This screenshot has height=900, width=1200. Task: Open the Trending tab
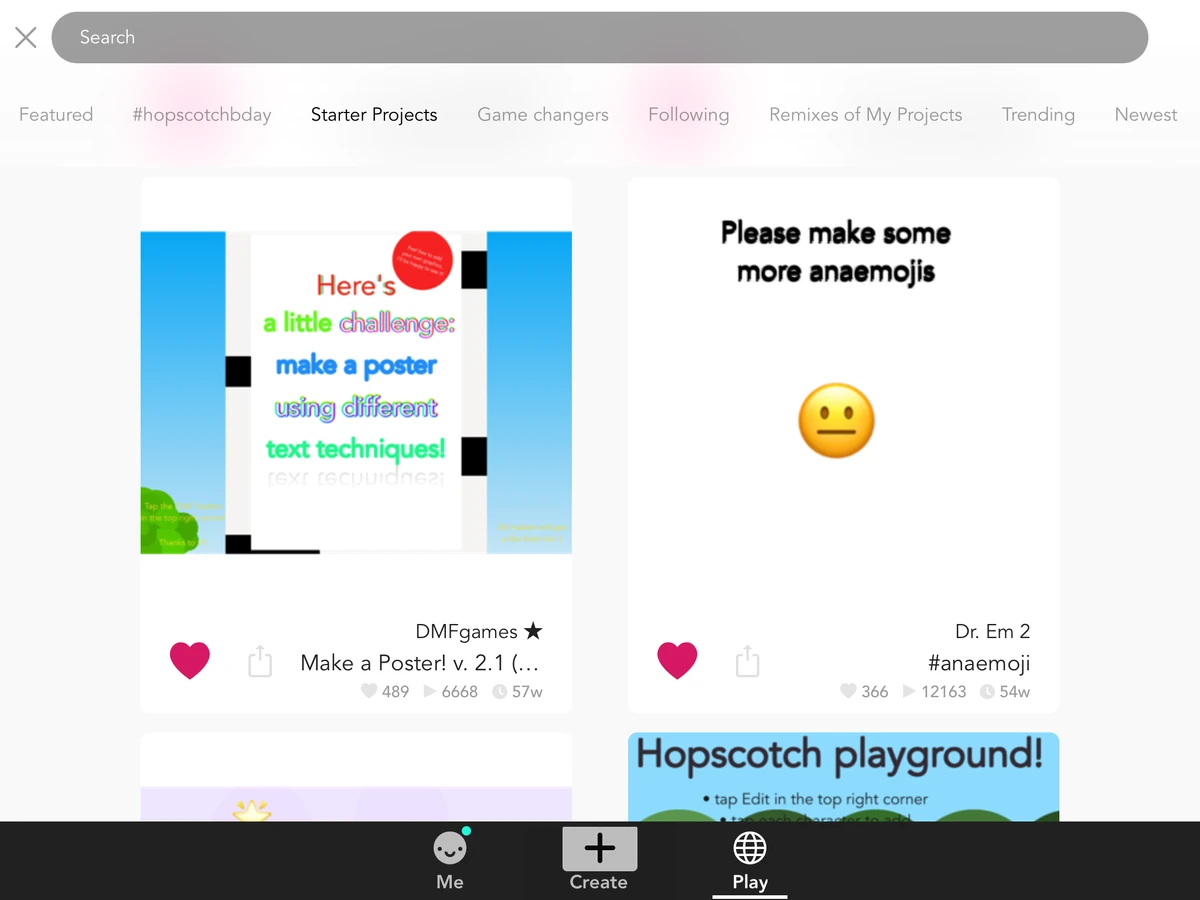(x=1038, y=115)
